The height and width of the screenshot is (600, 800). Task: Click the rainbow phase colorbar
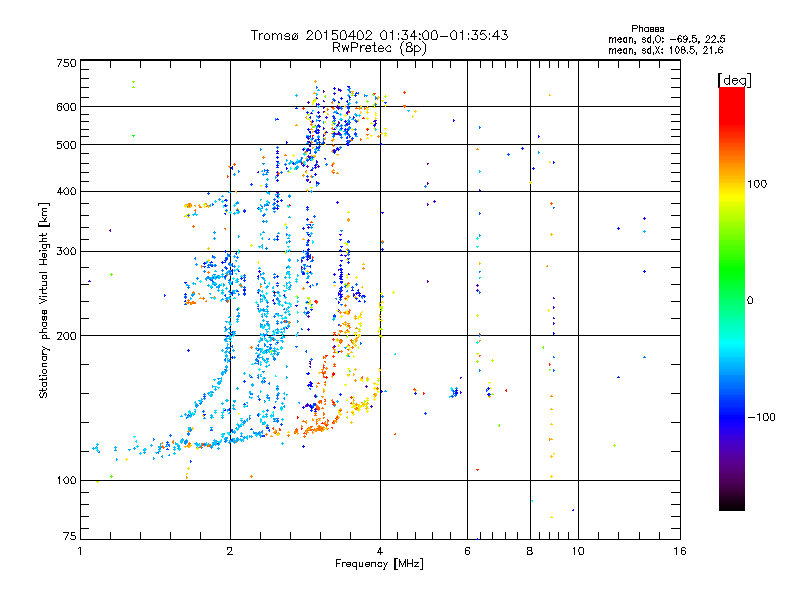[732, 299]
